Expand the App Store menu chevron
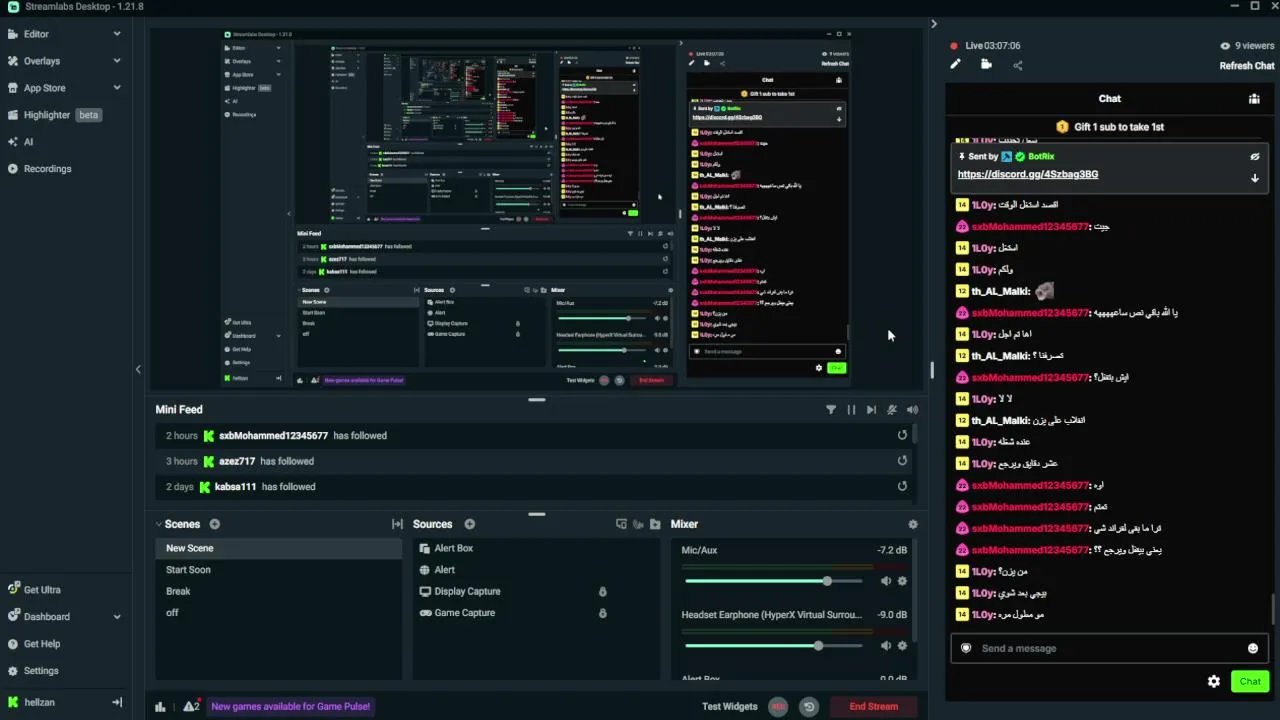 117,88
